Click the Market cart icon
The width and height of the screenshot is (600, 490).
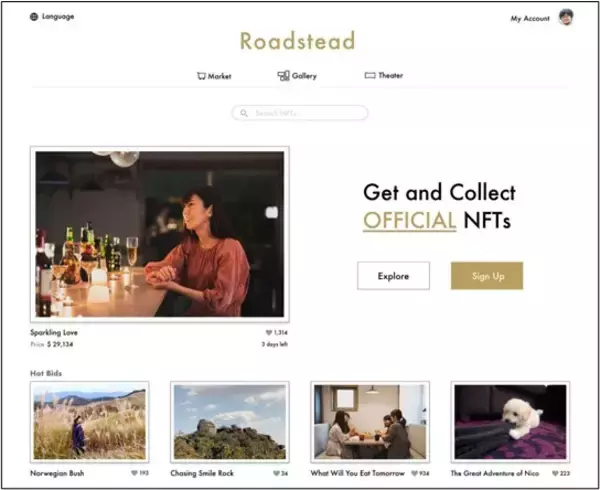201,76
